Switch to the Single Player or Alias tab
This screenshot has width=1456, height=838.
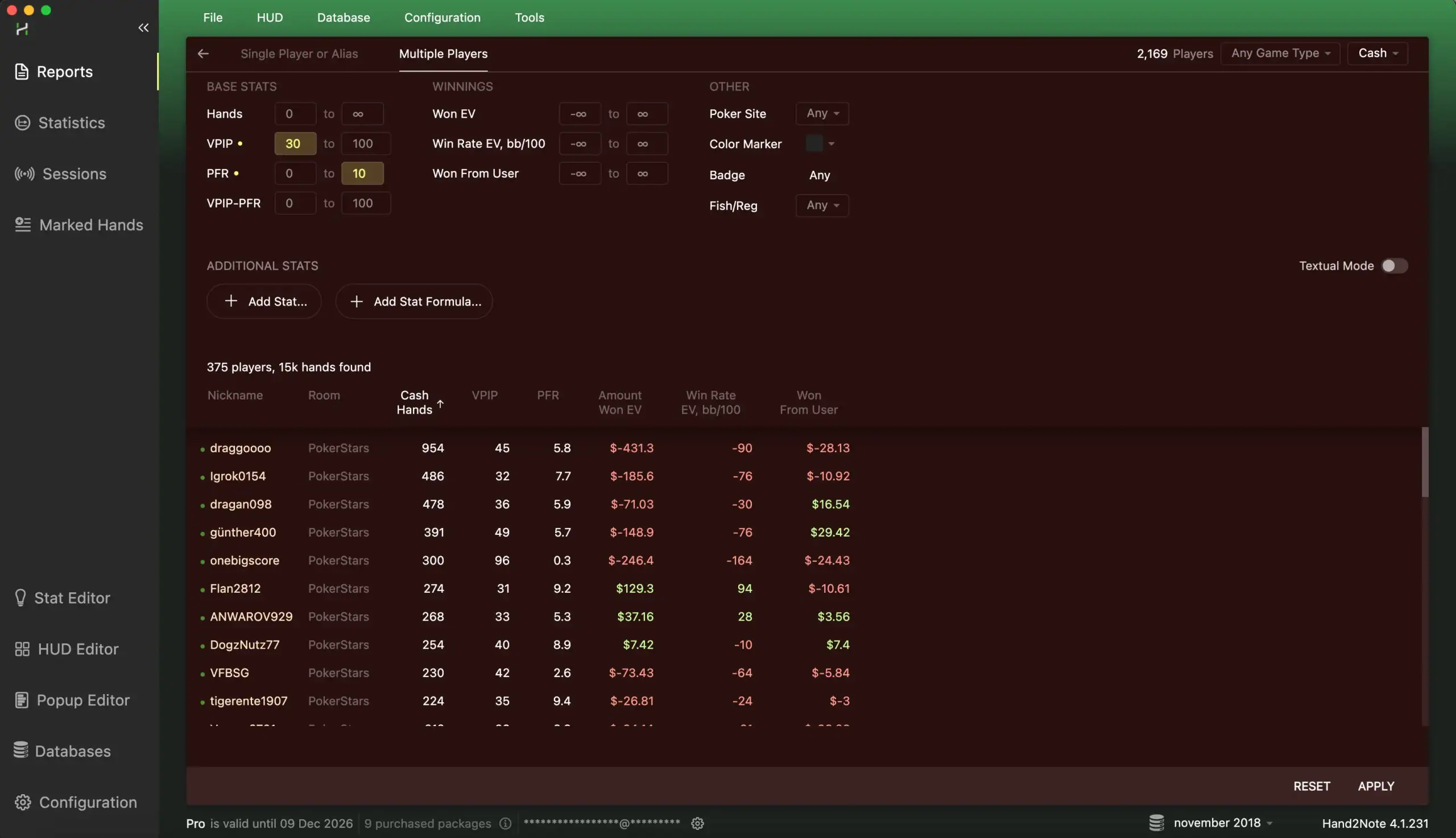pyautogui.click(x=299, y=53)
